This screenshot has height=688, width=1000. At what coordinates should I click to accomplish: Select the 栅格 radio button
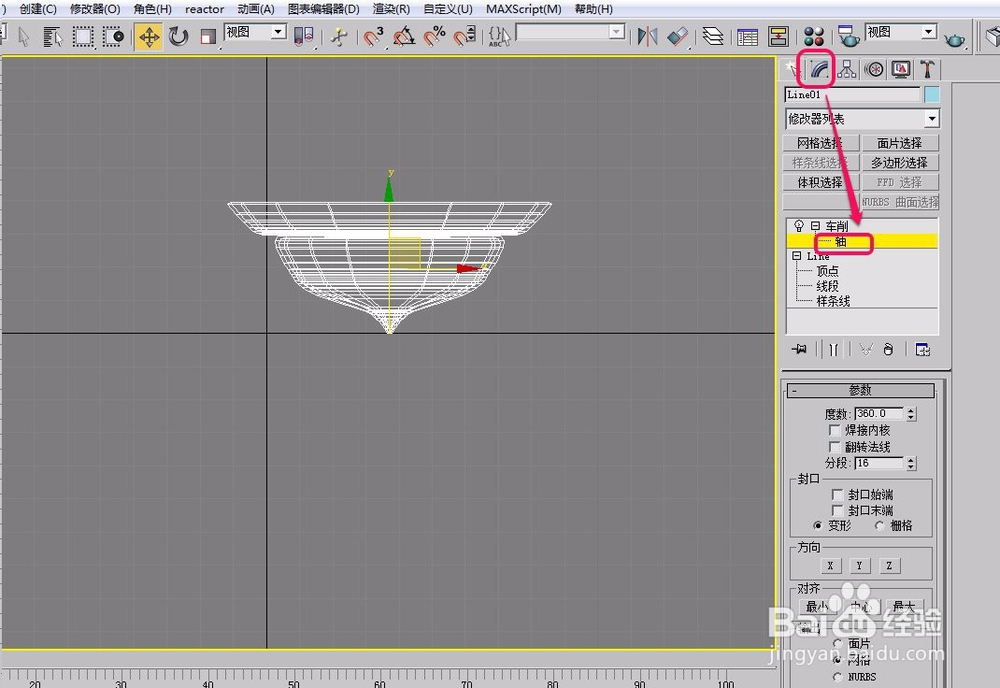click(880, 525)
